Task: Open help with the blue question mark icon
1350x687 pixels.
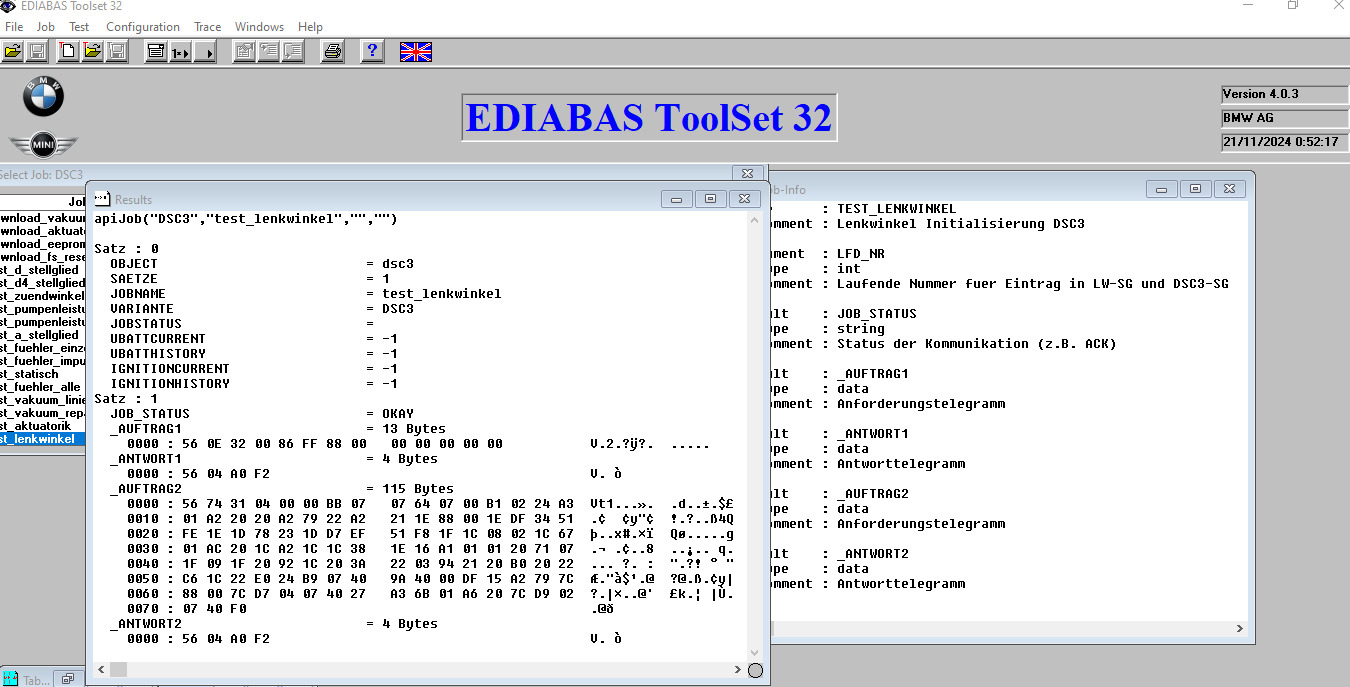Action: click(372, 51)
